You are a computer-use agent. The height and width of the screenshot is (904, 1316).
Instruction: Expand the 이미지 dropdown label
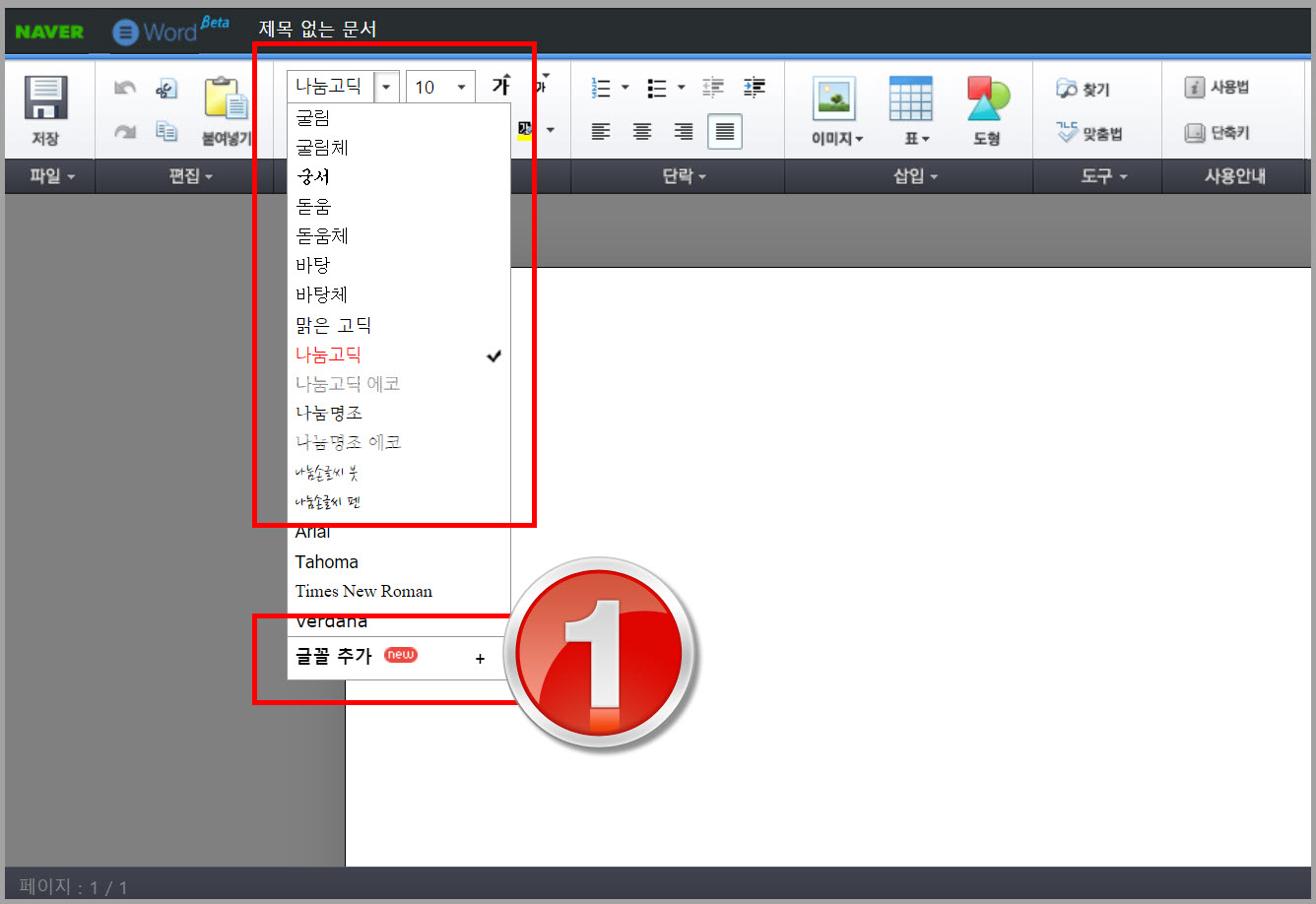pos(837,139)
